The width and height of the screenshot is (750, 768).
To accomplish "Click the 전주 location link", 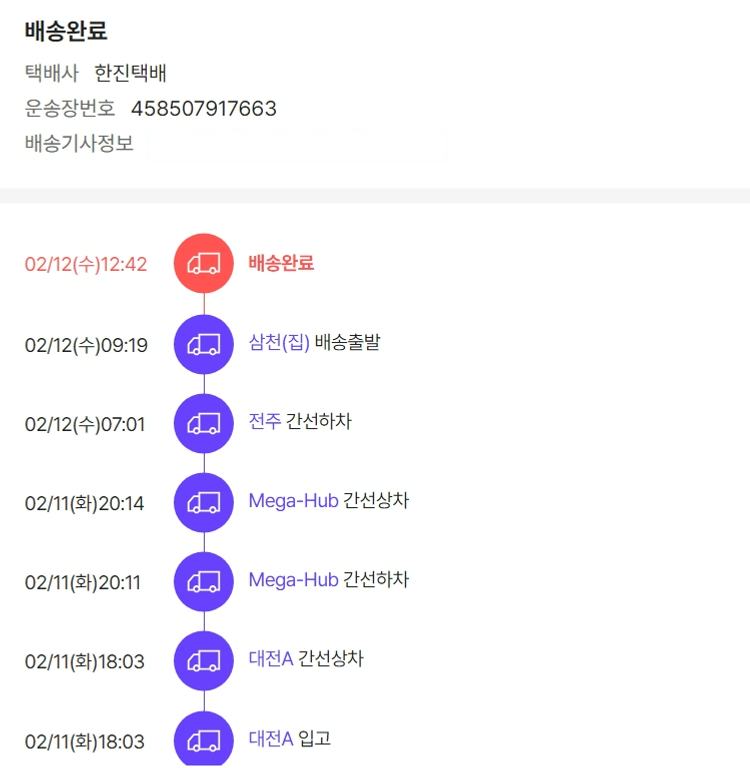I will pos(265,422).
